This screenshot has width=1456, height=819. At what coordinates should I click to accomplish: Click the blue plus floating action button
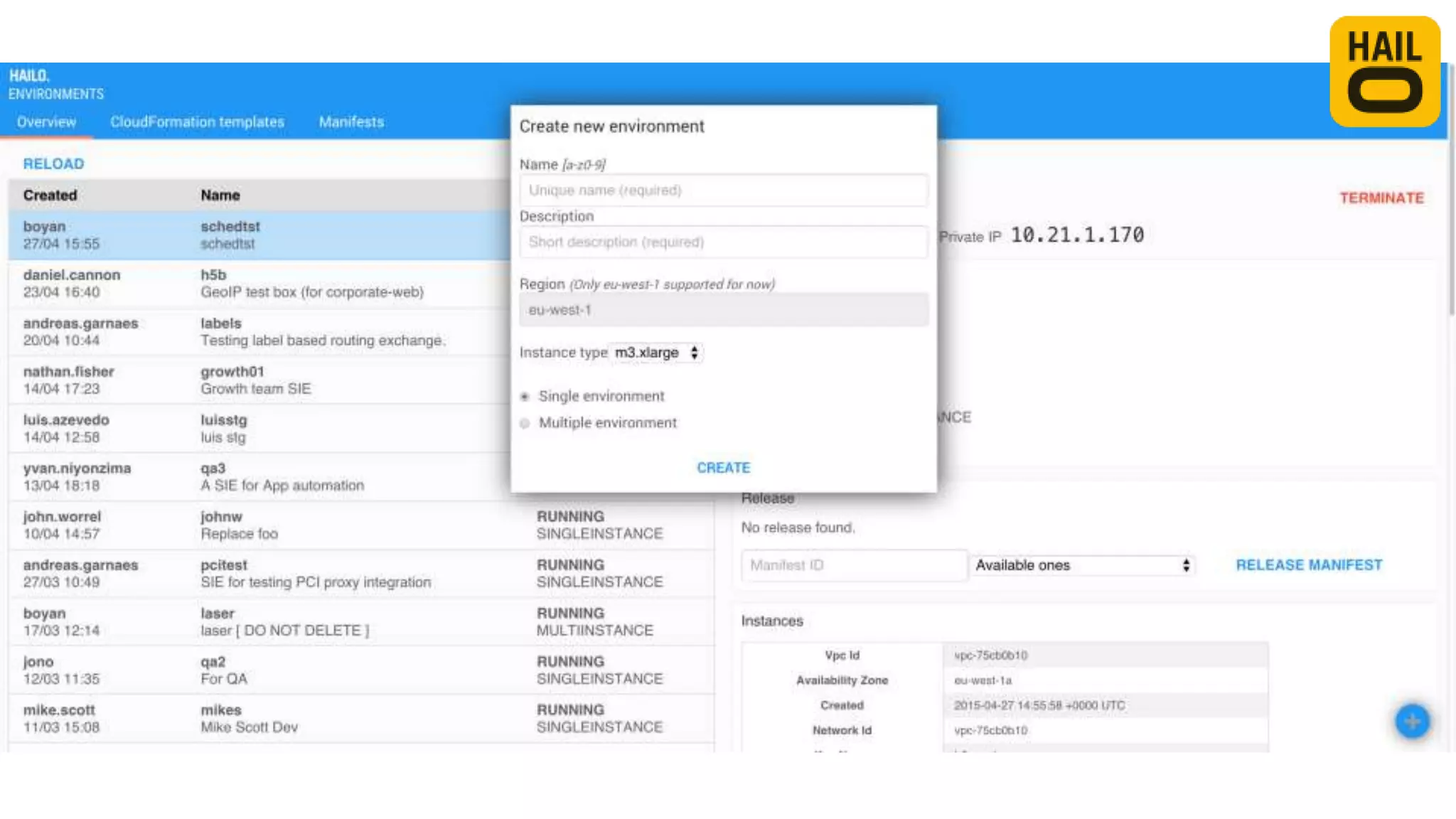[x=1412, y=722]
